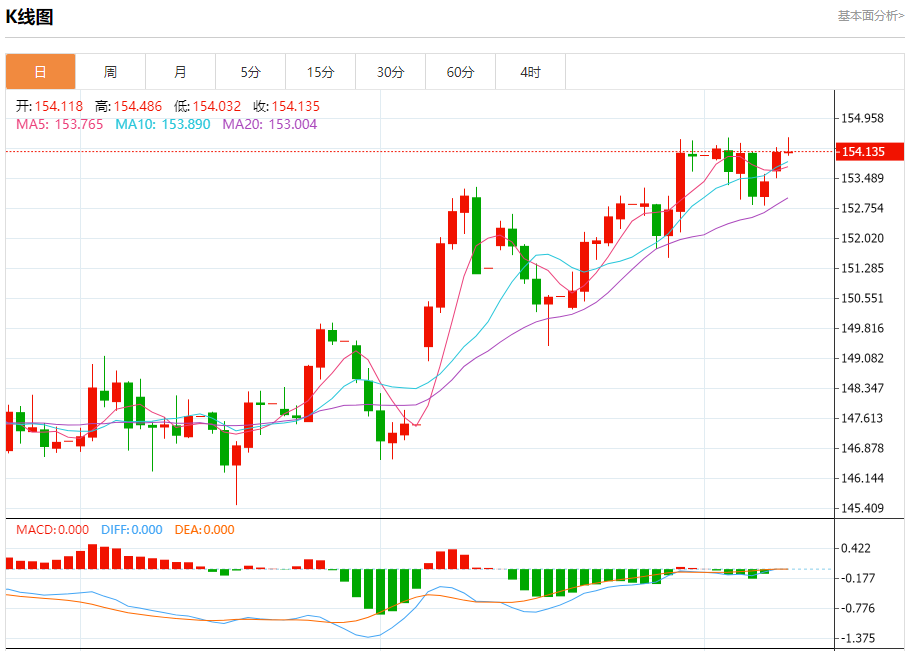This screenshot has height=651, width=911.
Task: Click the K线图 heading
Action: pos(30,17)
